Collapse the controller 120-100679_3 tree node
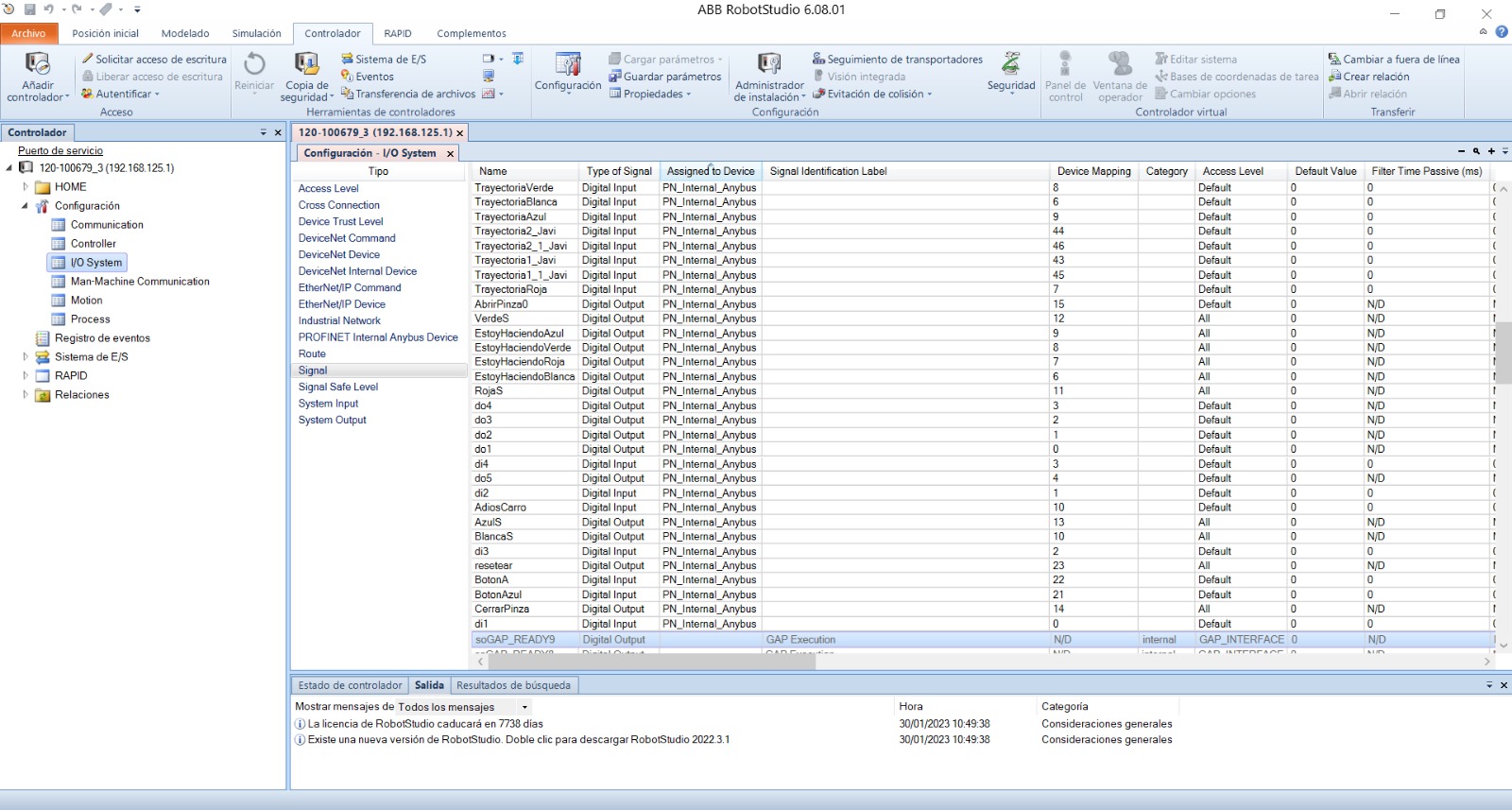The width and height of the screenshot is (1512, 810). [x=9, y=168]
